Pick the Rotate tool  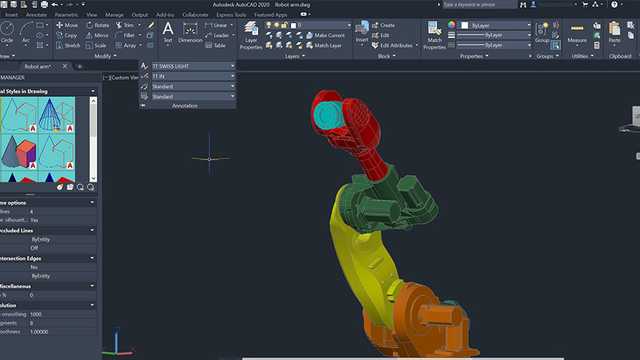coord(98,25)
